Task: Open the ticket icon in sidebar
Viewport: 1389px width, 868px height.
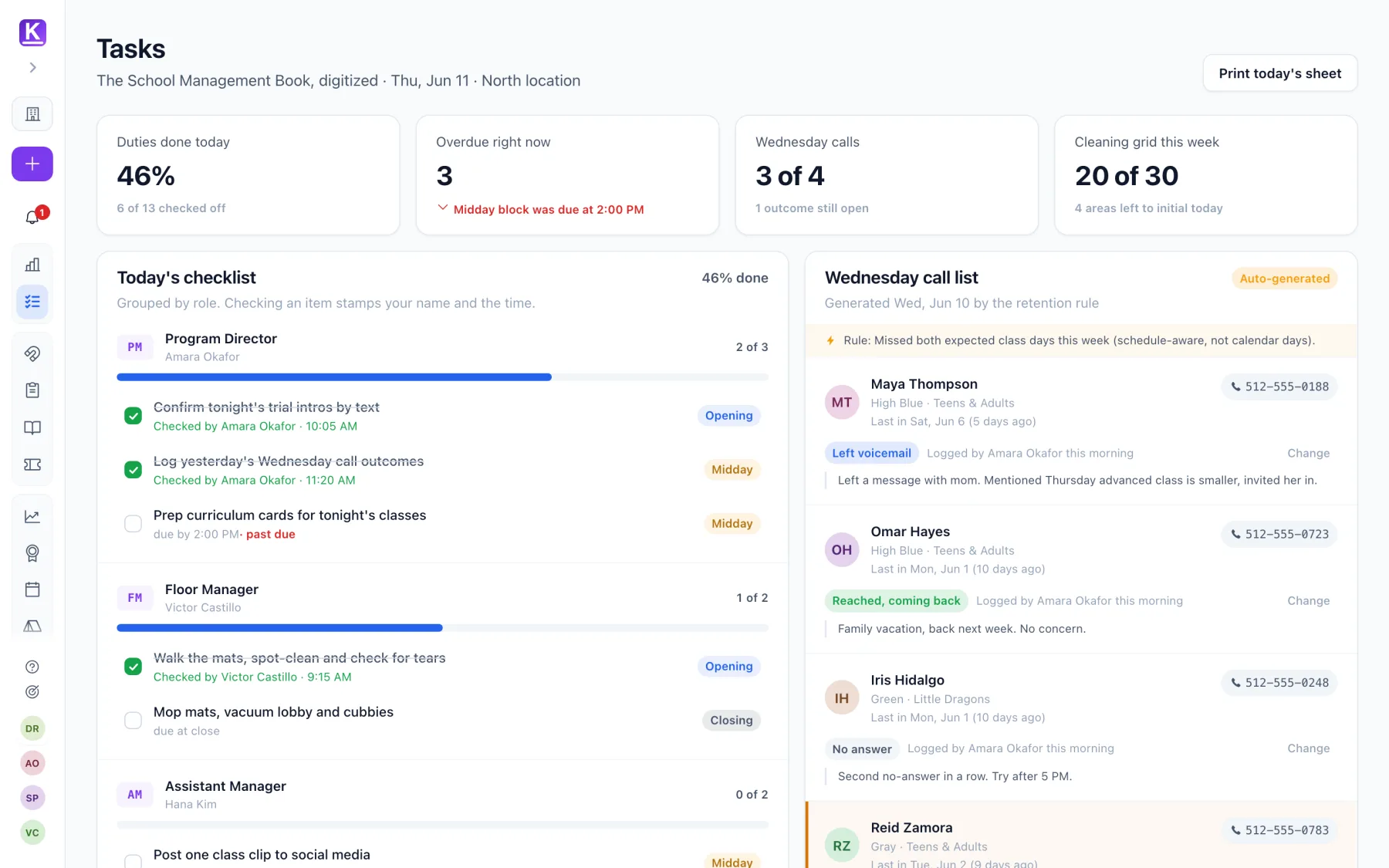Action: coord(32,464)
